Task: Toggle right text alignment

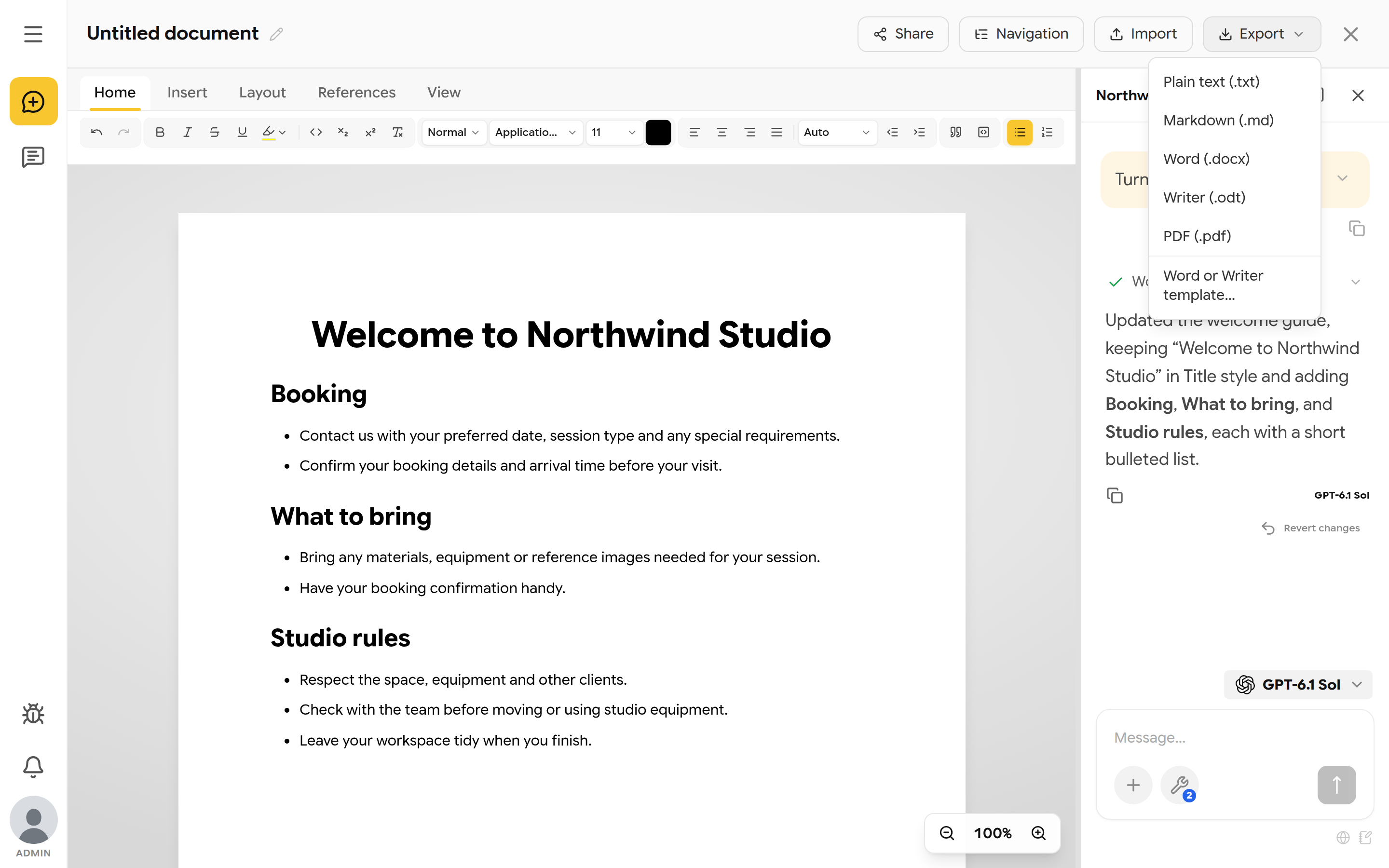Action: pos(749,132)
